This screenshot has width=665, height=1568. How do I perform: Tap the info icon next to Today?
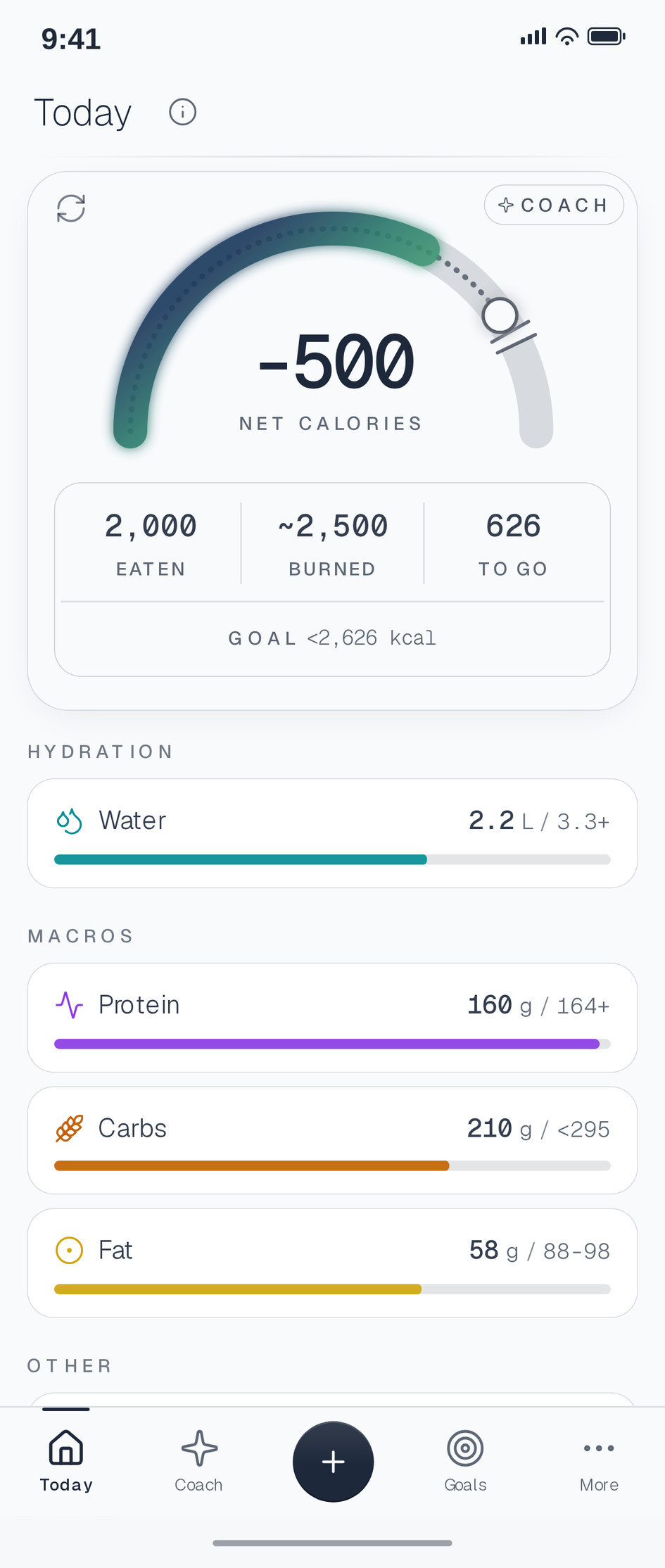pos(182,112)
